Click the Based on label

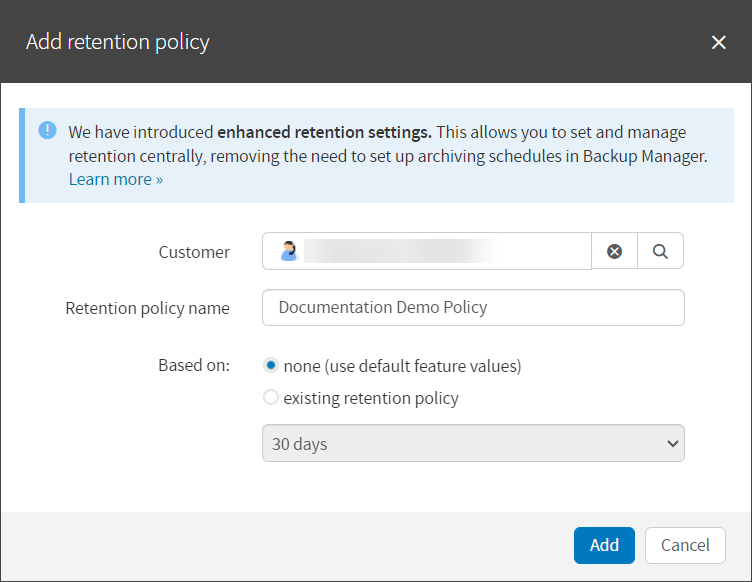194,365
